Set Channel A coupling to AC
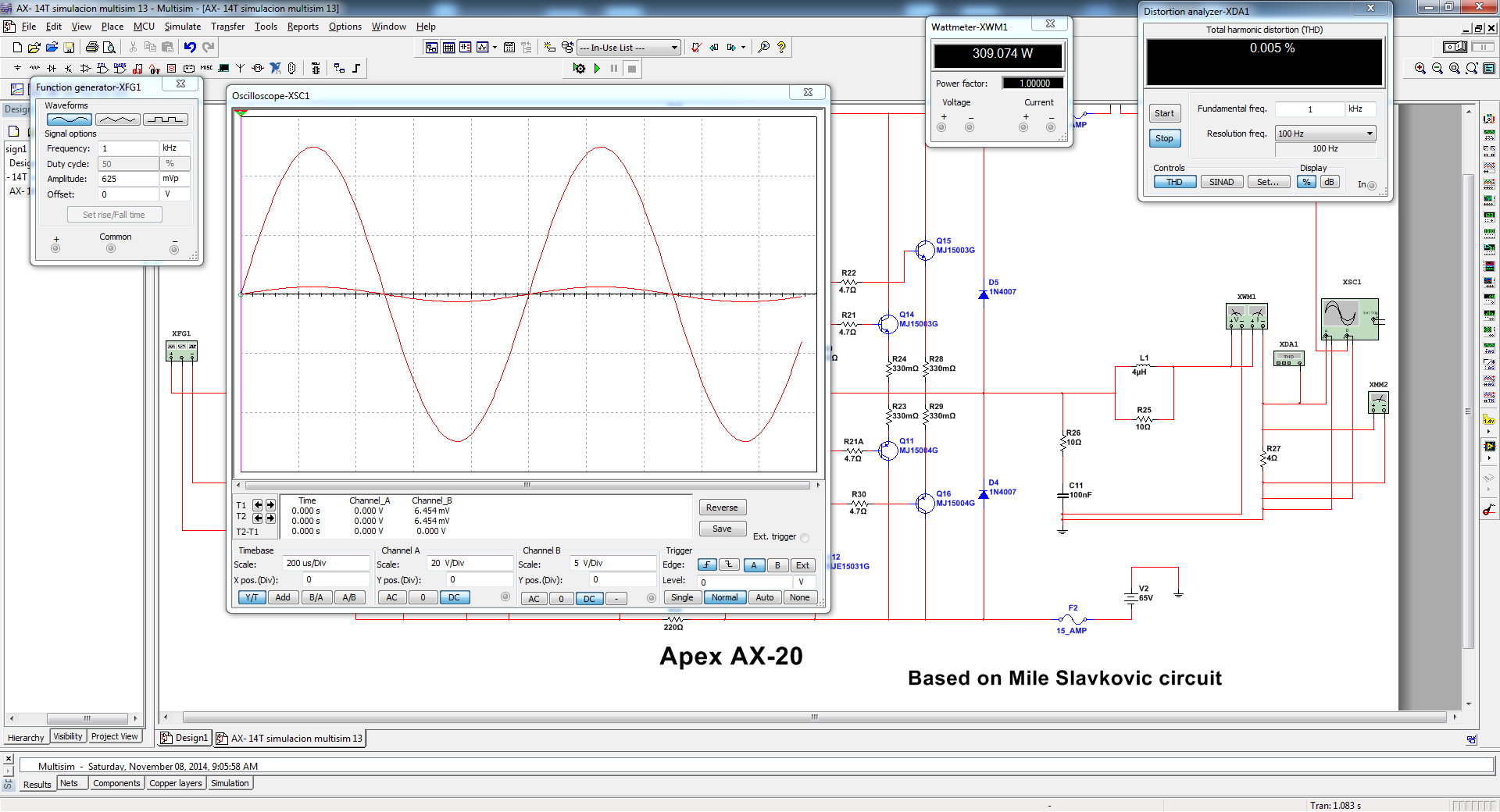The image size is (1500, 812). pos(392,597)
